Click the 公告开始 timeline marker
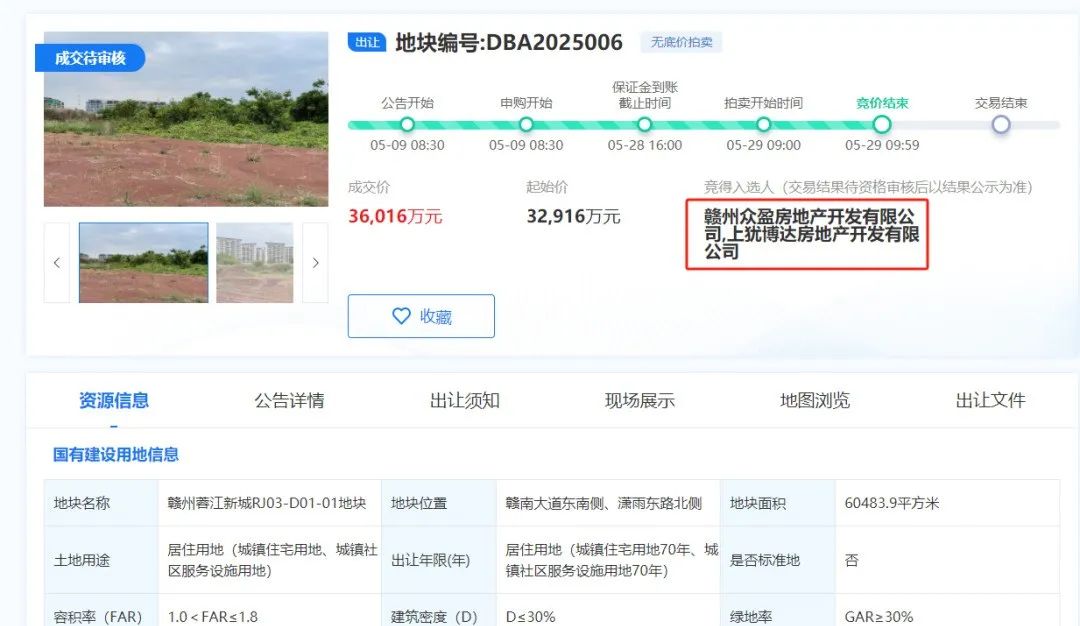This screenshot has height=626, width=1080. [x=407, y=125]
